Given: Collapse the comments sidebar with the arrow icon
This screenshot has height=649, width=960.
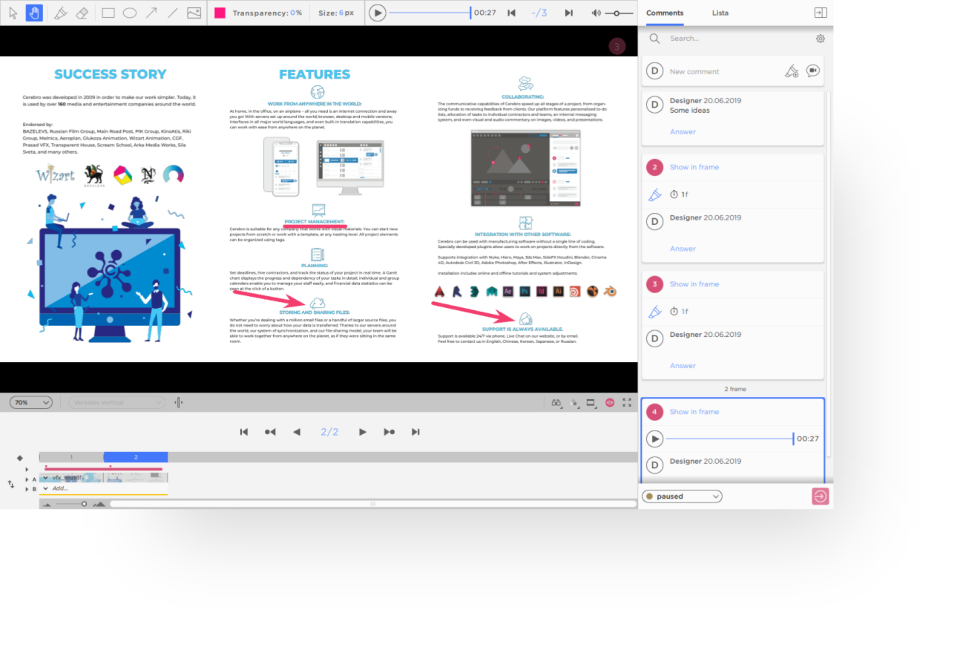Looking at the screenshot, I should tap(818, 12).
